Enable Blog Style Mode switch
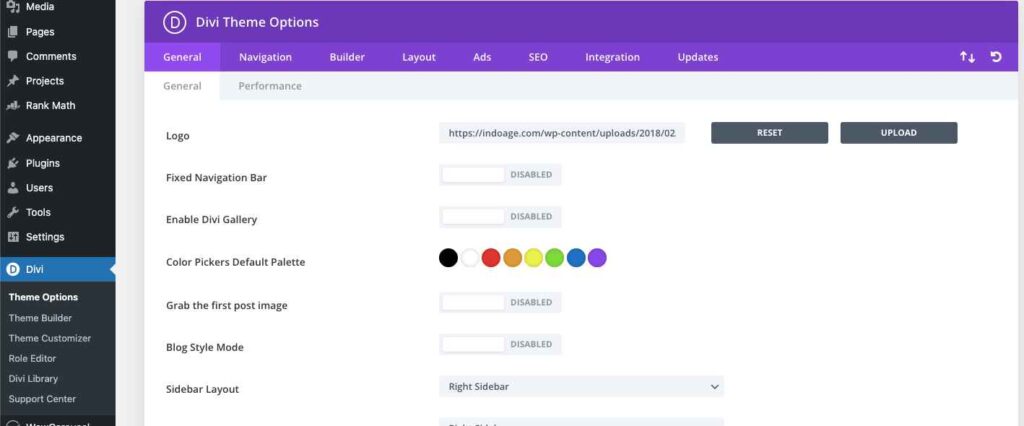The width and height of the screenshot is (1024, 426). (500, 344)
